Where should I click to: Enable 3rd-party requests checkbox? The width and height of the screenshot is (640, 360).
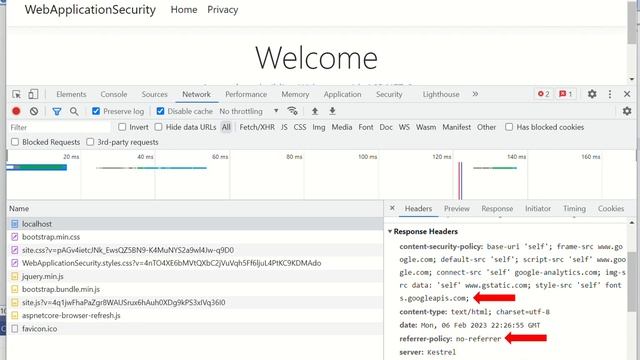(x=90, y=142)
